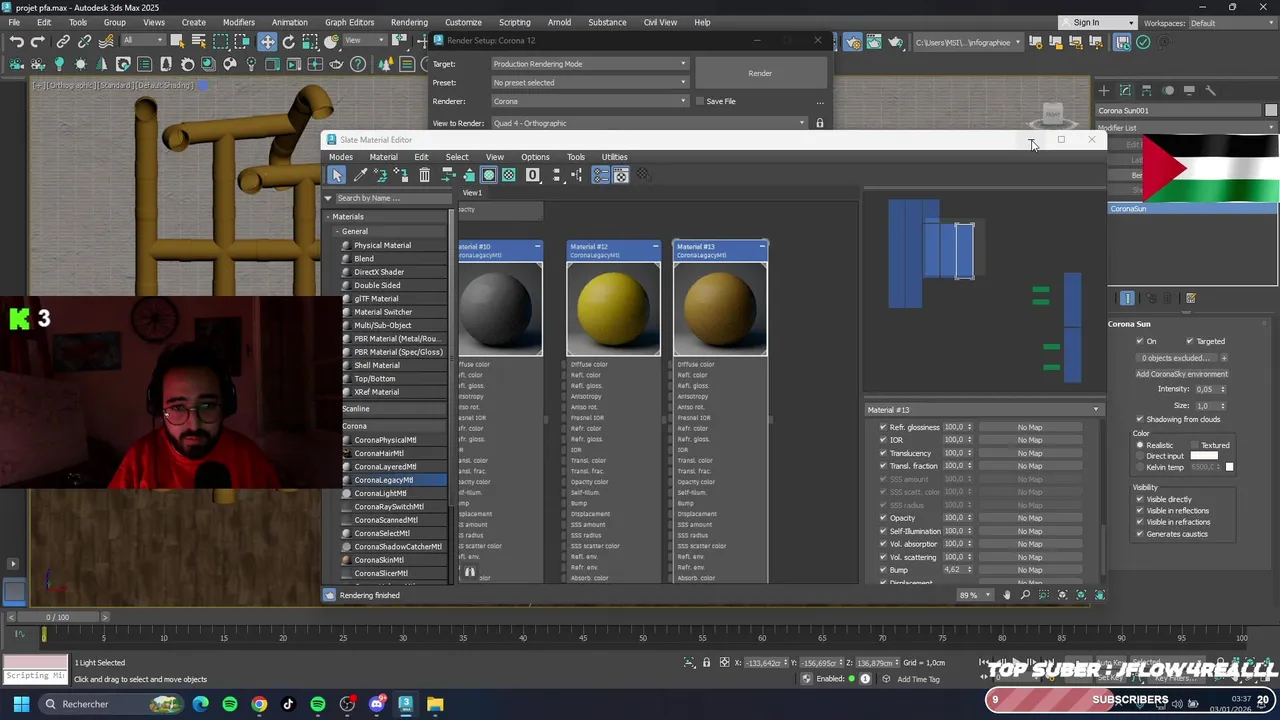This screenshot has width=1280, height=720.
Task: Click Add CoronaSky environment button
Action: 1181,374
